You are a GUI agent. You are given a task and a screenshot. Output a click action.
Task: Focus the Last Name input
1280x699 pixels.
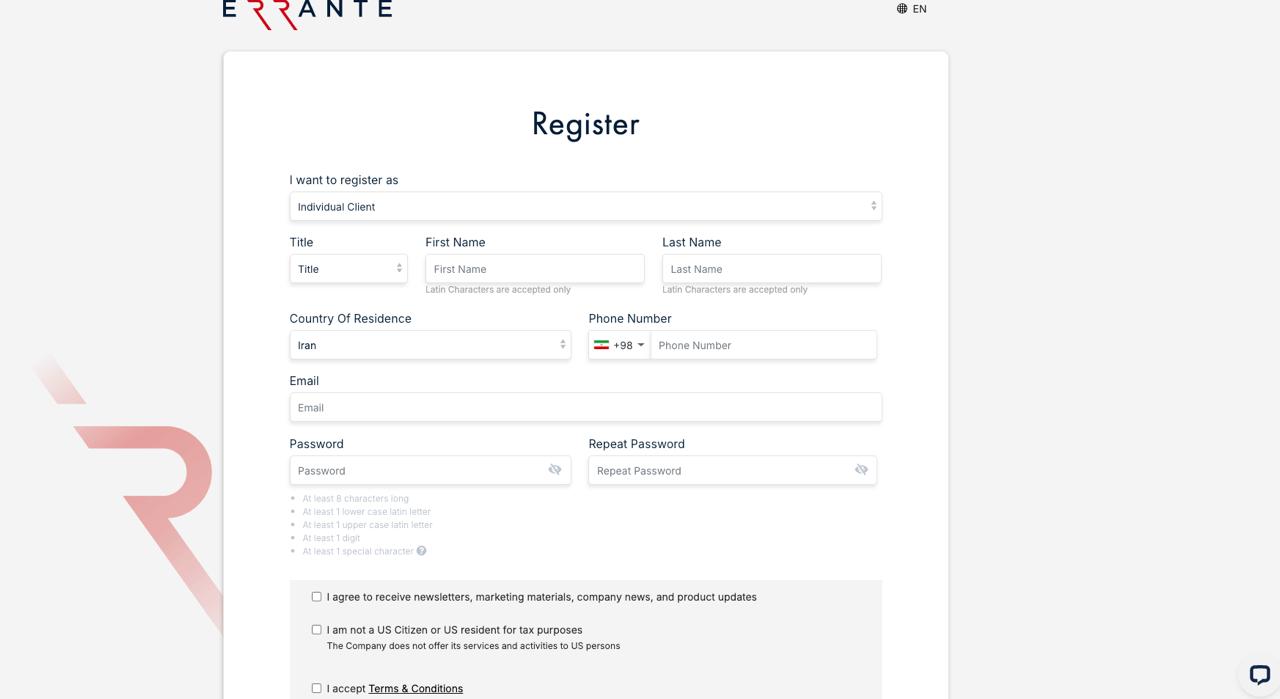click(771, 269)
